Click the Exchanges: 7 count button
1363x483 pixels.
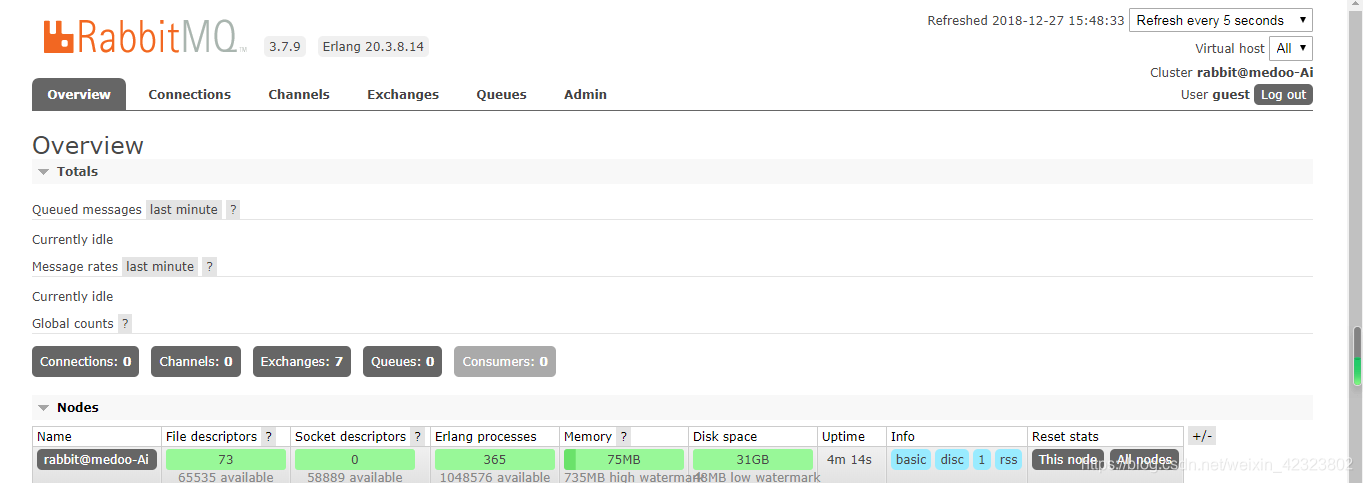coord(302,361)
